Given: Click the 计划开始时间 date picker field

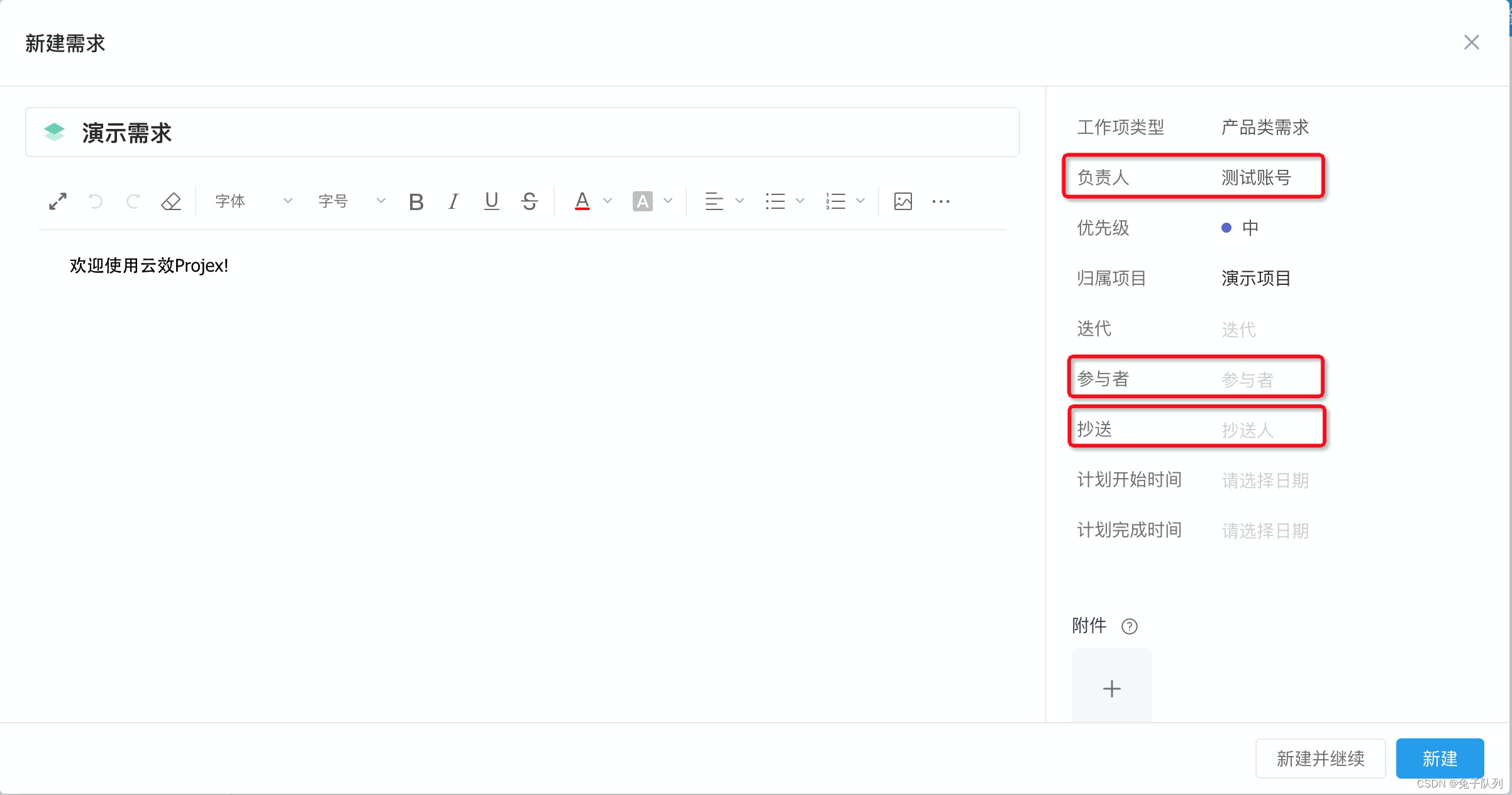Looking at the screenshot, I should coord(1265,481).
